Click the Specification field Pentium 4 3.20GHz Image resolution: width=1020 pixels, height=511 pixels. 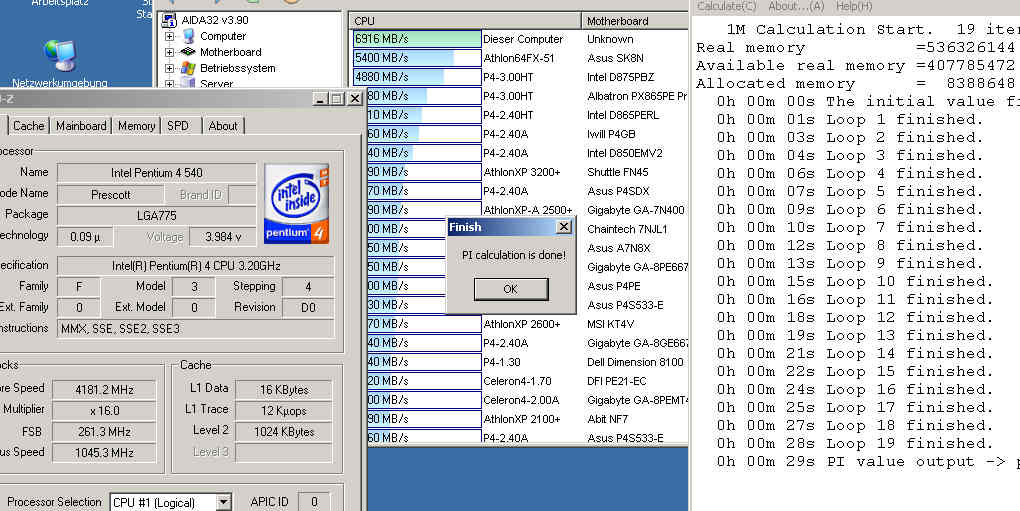click(196, 266)
